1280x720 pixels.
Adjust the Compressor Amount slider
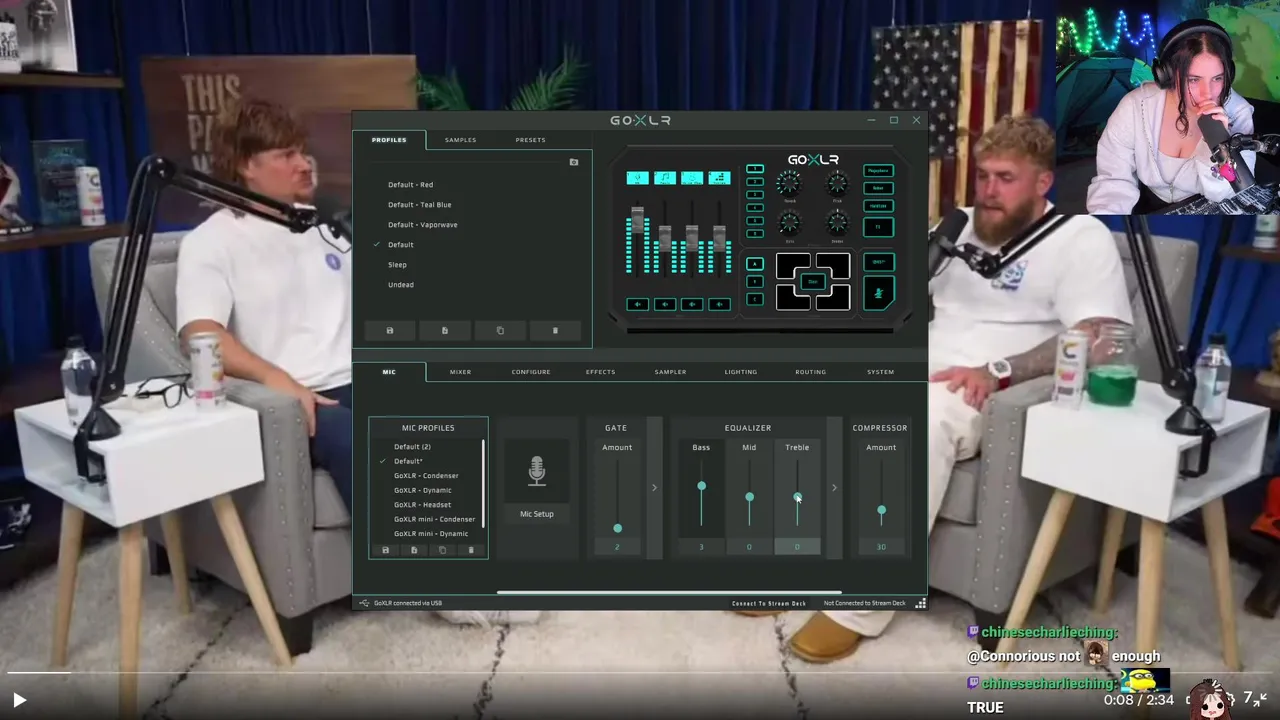click(x=881, y=510)
